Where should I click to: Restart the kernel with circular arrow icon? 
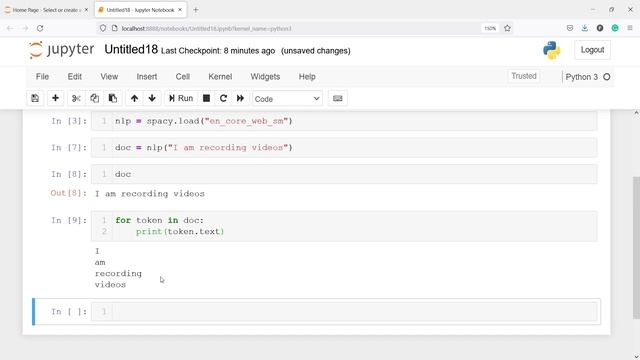coord(223,98)
